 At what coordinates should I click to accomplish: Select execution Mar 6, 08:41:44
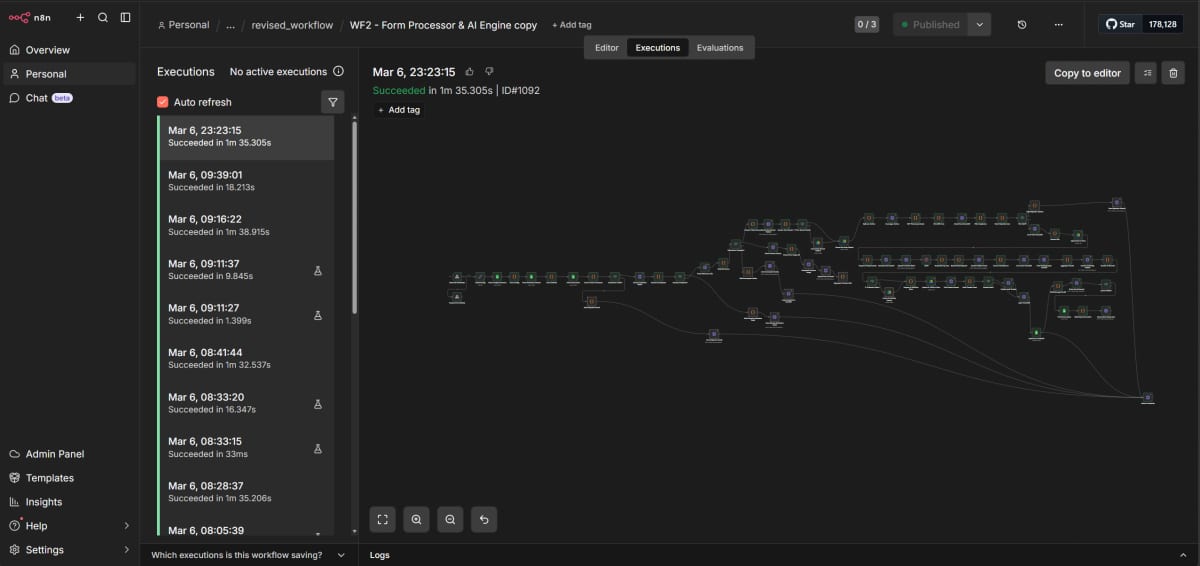coord(246,358)
